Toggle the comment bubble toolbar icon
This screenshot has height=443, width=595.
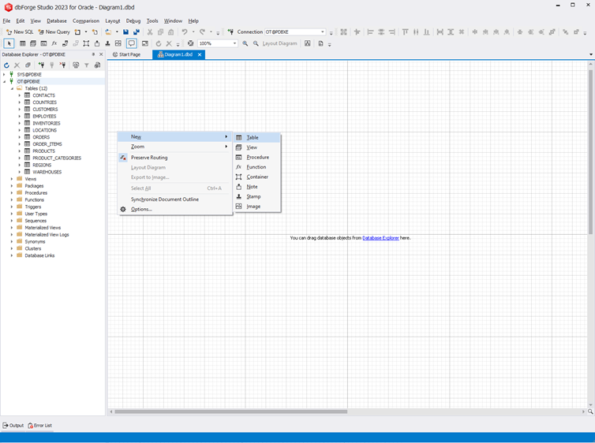pos(131,44)
